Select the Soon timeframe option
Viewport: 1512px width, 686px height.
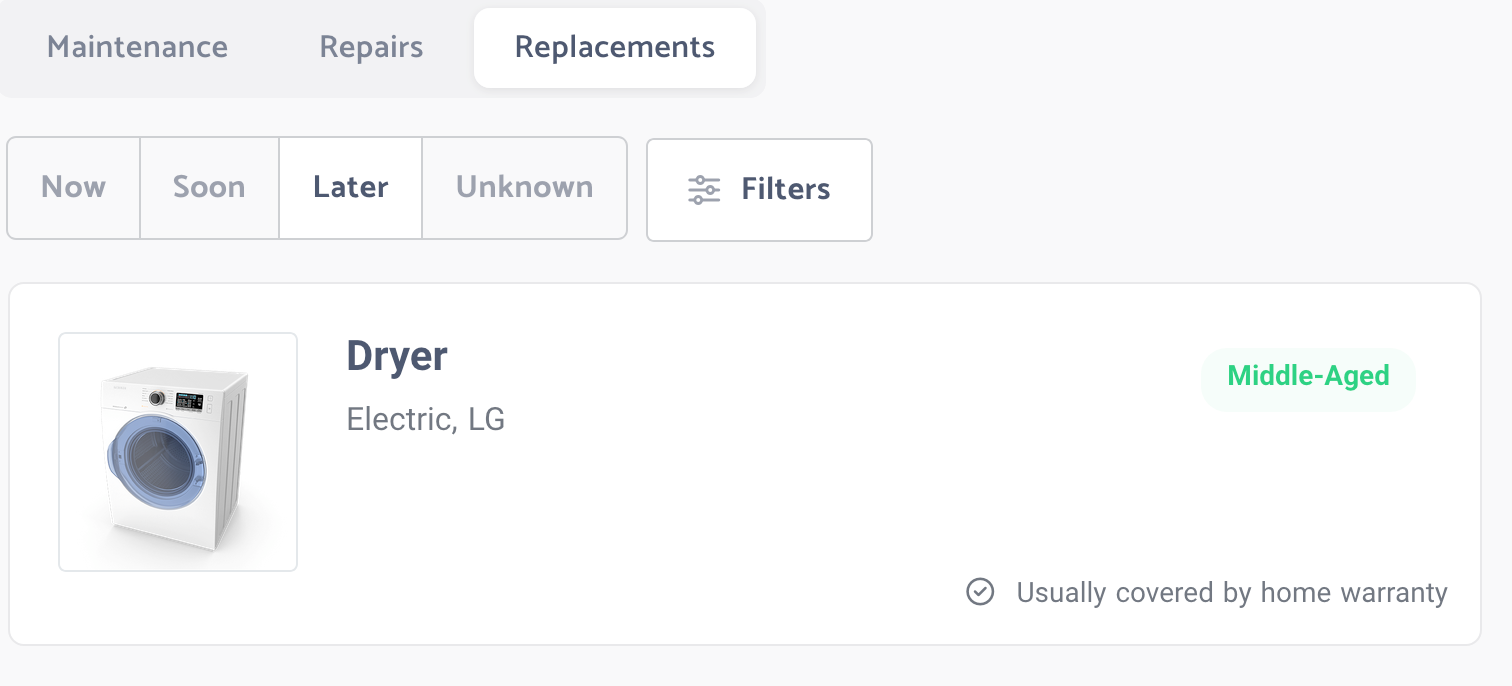click(209, 188)
